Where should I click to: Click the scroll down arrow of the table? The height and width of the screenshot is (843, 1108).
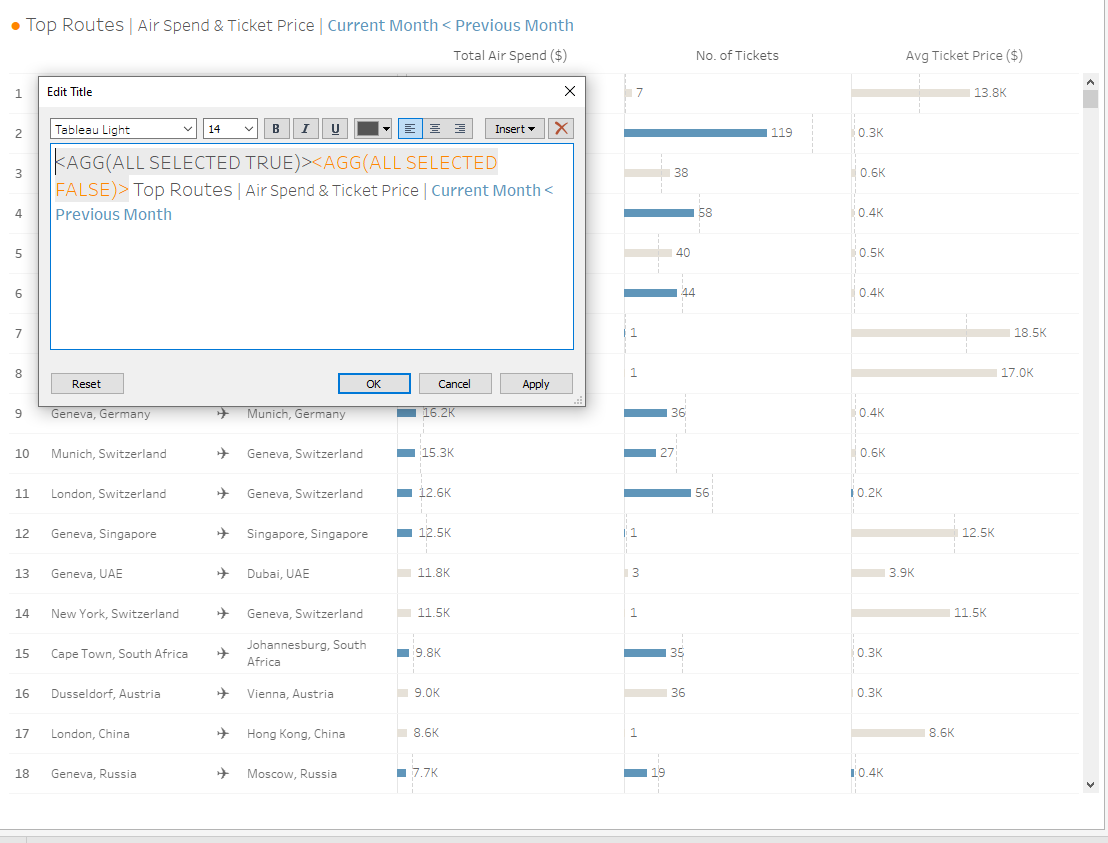pos(1091,785)
